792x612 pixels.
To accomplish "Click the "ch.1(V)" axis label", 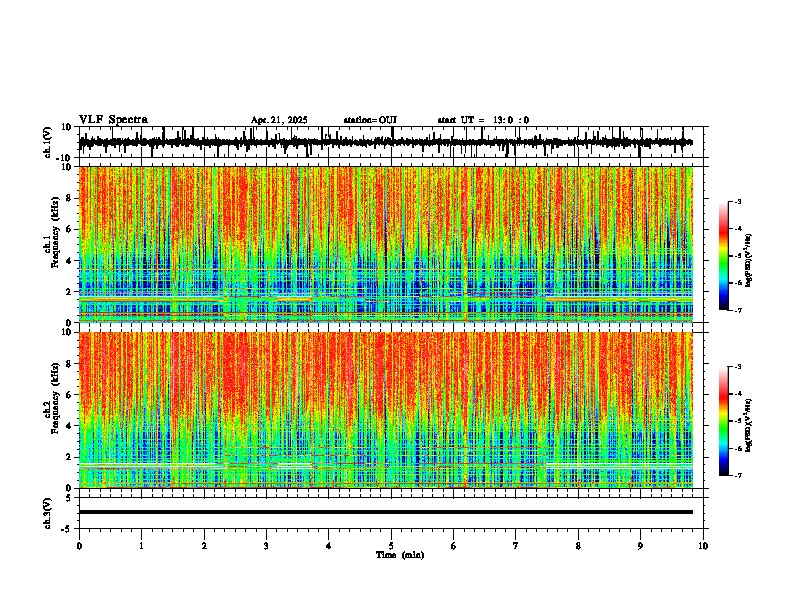I will click(x=48, y=142).
